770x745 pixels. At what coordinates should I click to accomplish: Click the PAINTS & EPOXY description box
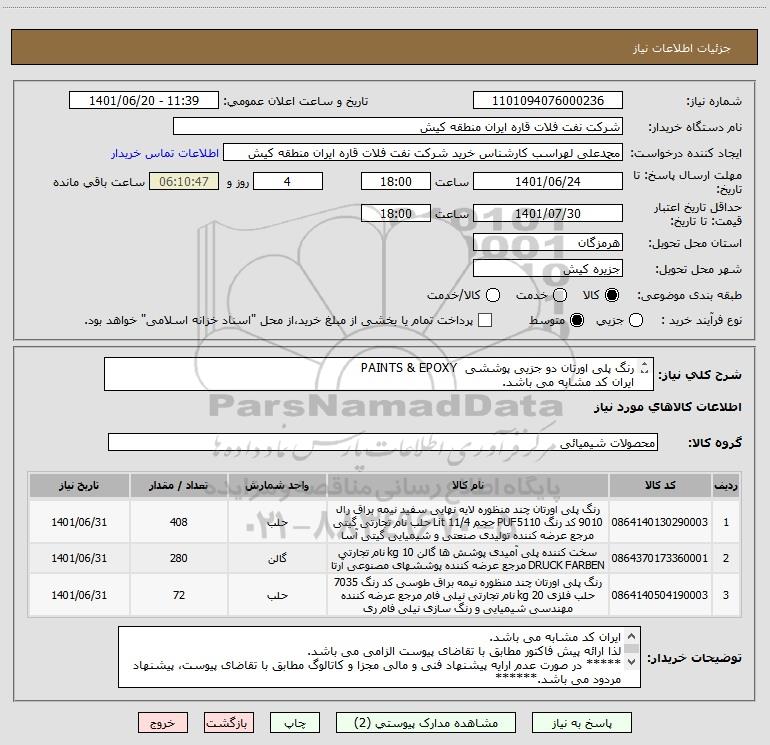tap(379, 374)
